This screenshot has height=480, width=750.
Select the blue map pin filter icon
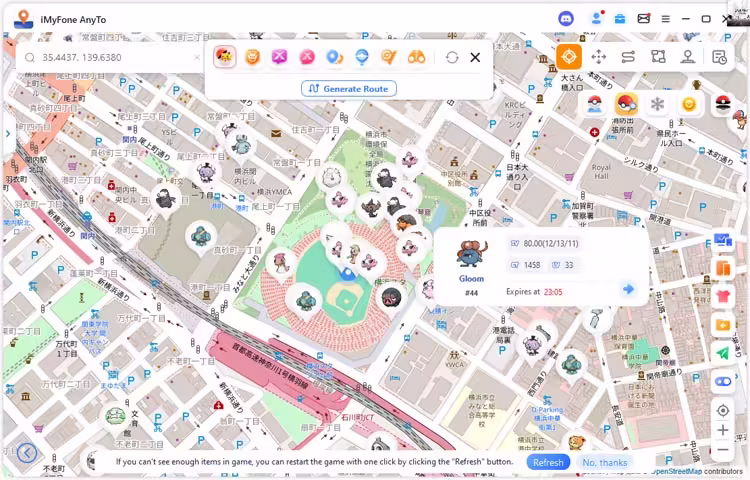click(x=334, y=57)
